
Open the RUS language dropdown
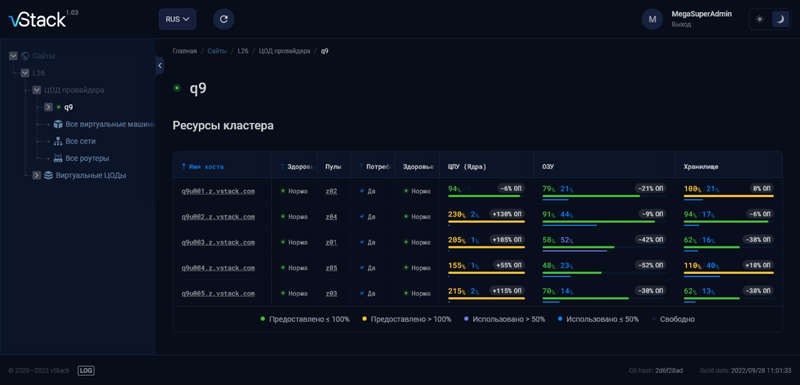[177, 19]
